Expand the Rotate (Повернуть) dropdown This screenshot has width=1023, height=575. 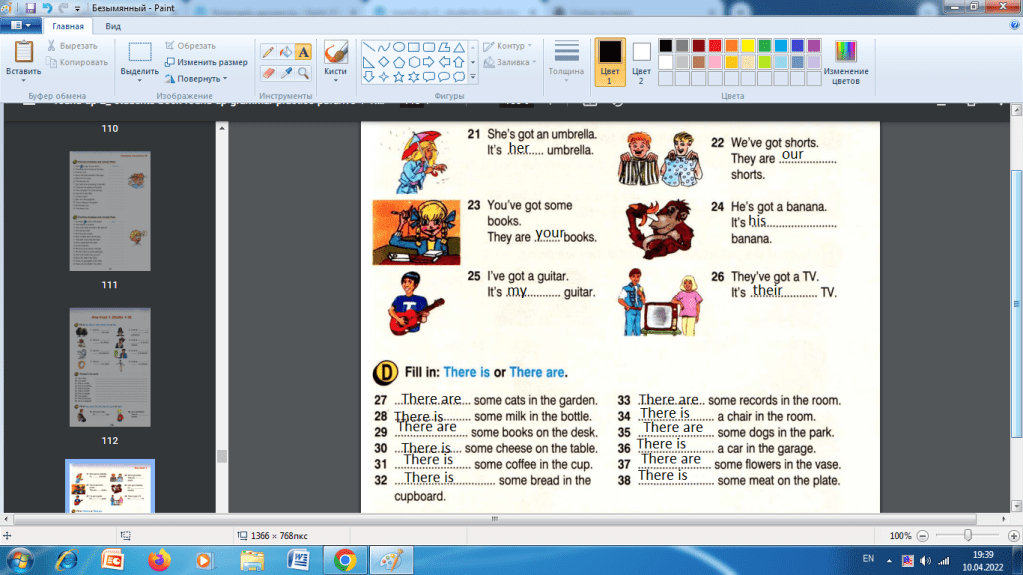(201, 78)
